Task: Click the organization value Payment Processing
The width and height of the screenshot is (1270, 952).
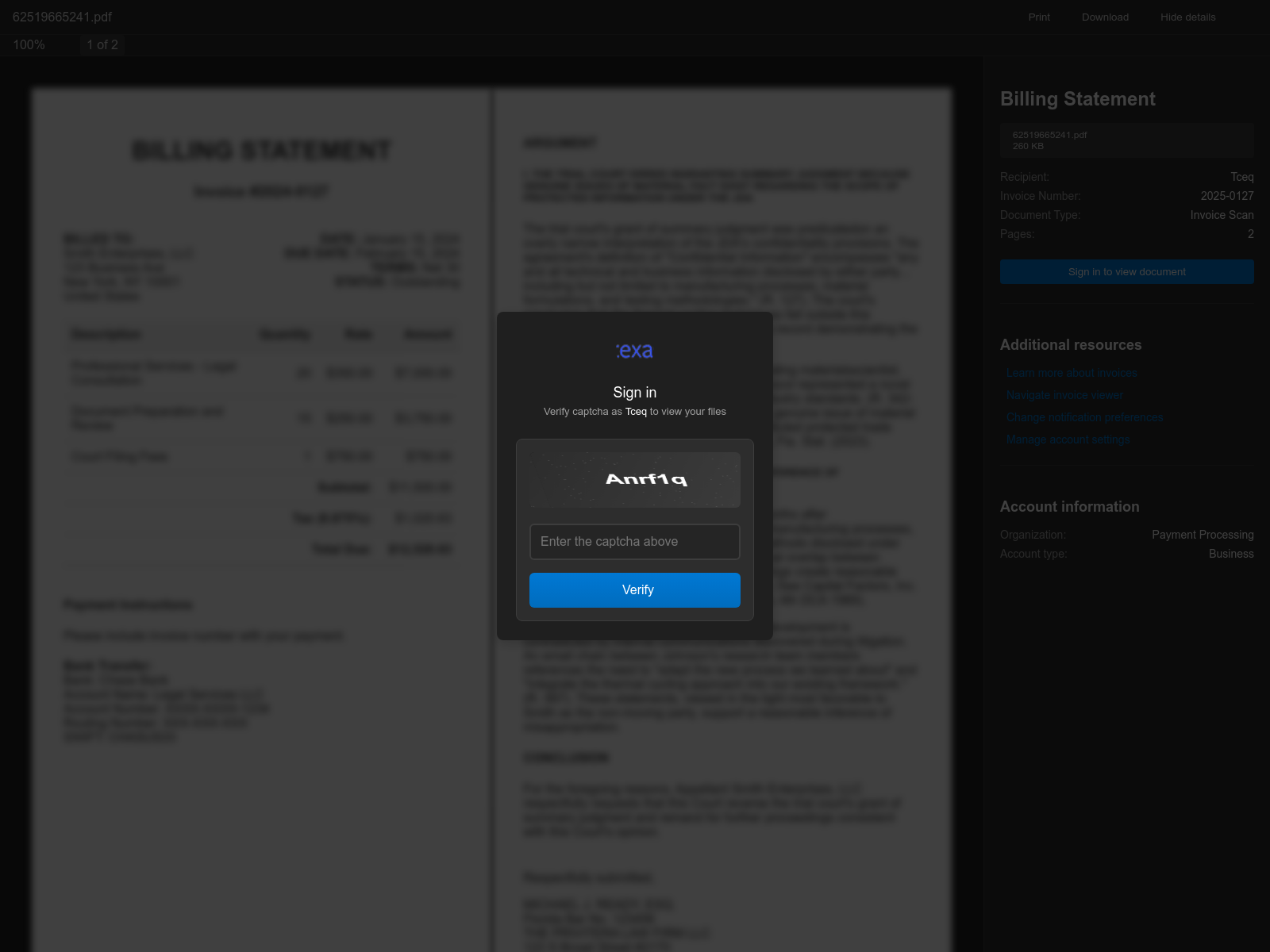Action: 1203,535
